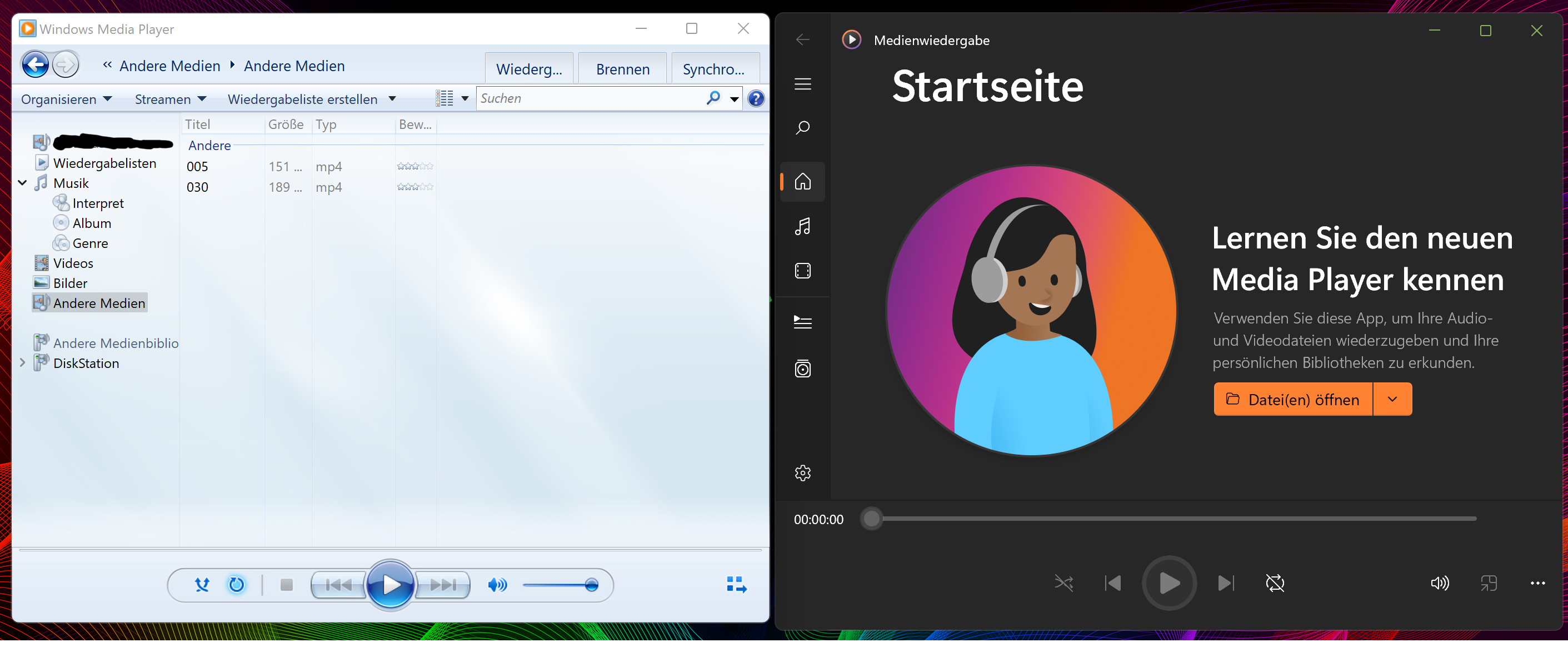Expand the DiskStation tree node
The width and height of the screenshot is (1568, 667).
tap(23, 363)
